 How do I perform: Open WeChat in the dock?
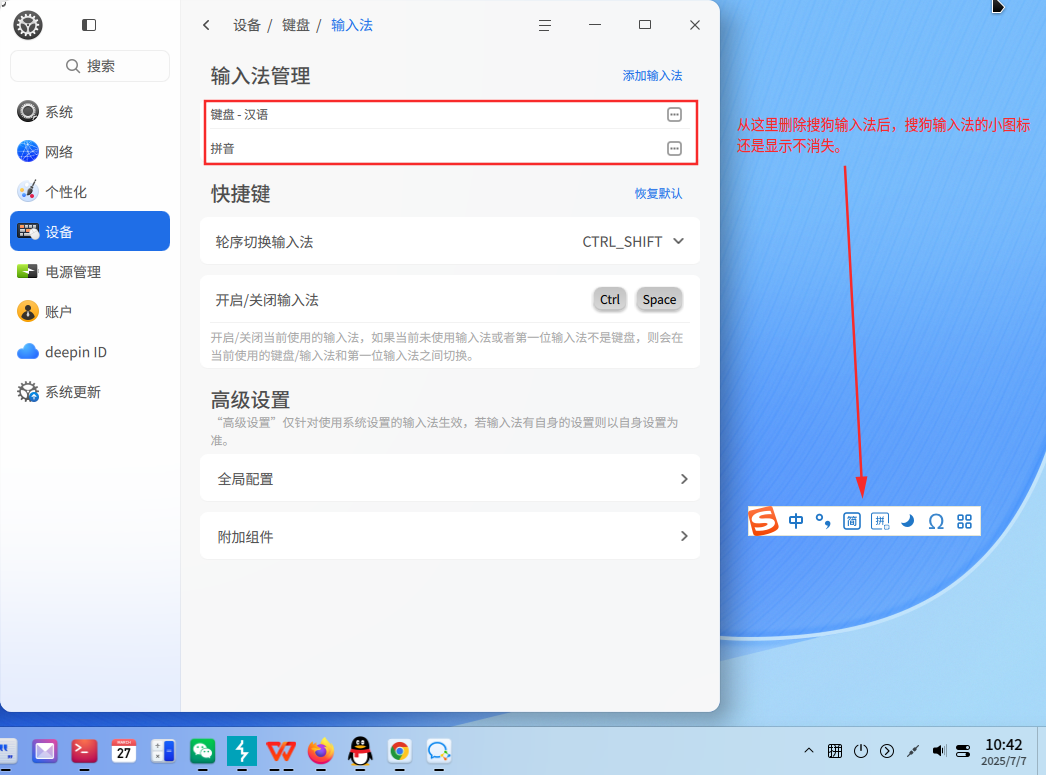202,752
